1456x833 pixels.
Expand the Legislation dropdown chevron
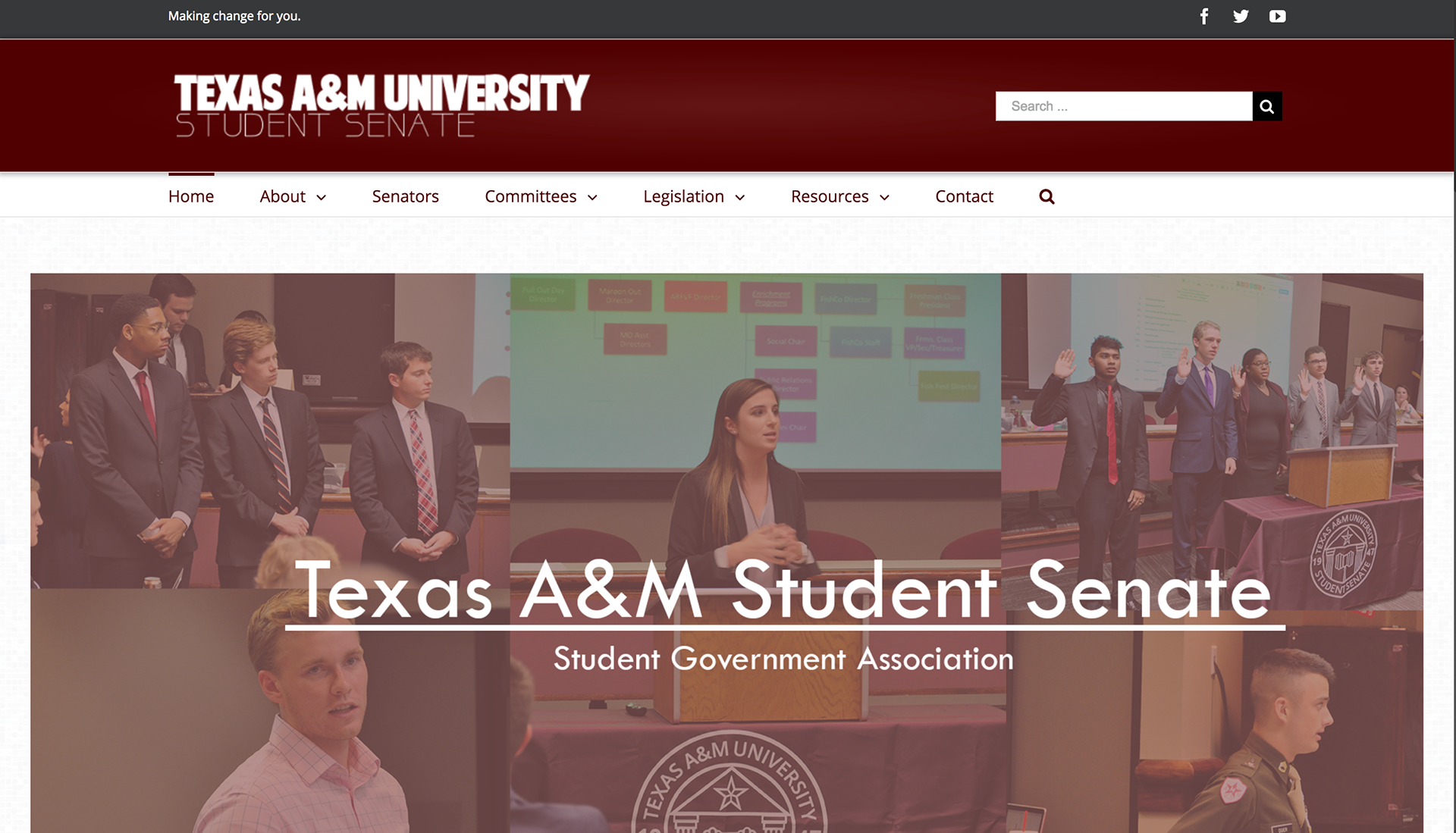pyautogui.click(x=740, y=197)
